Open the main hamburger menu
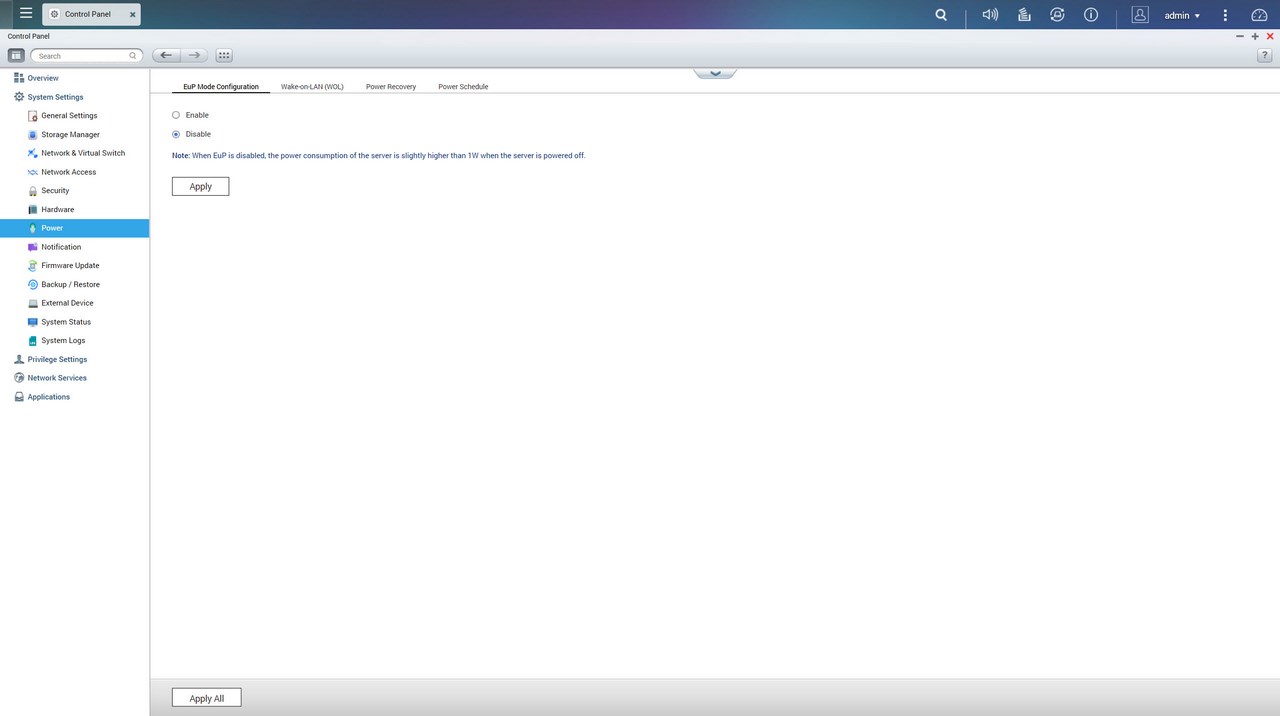1280x716 pixels. (x=26, y=14)
